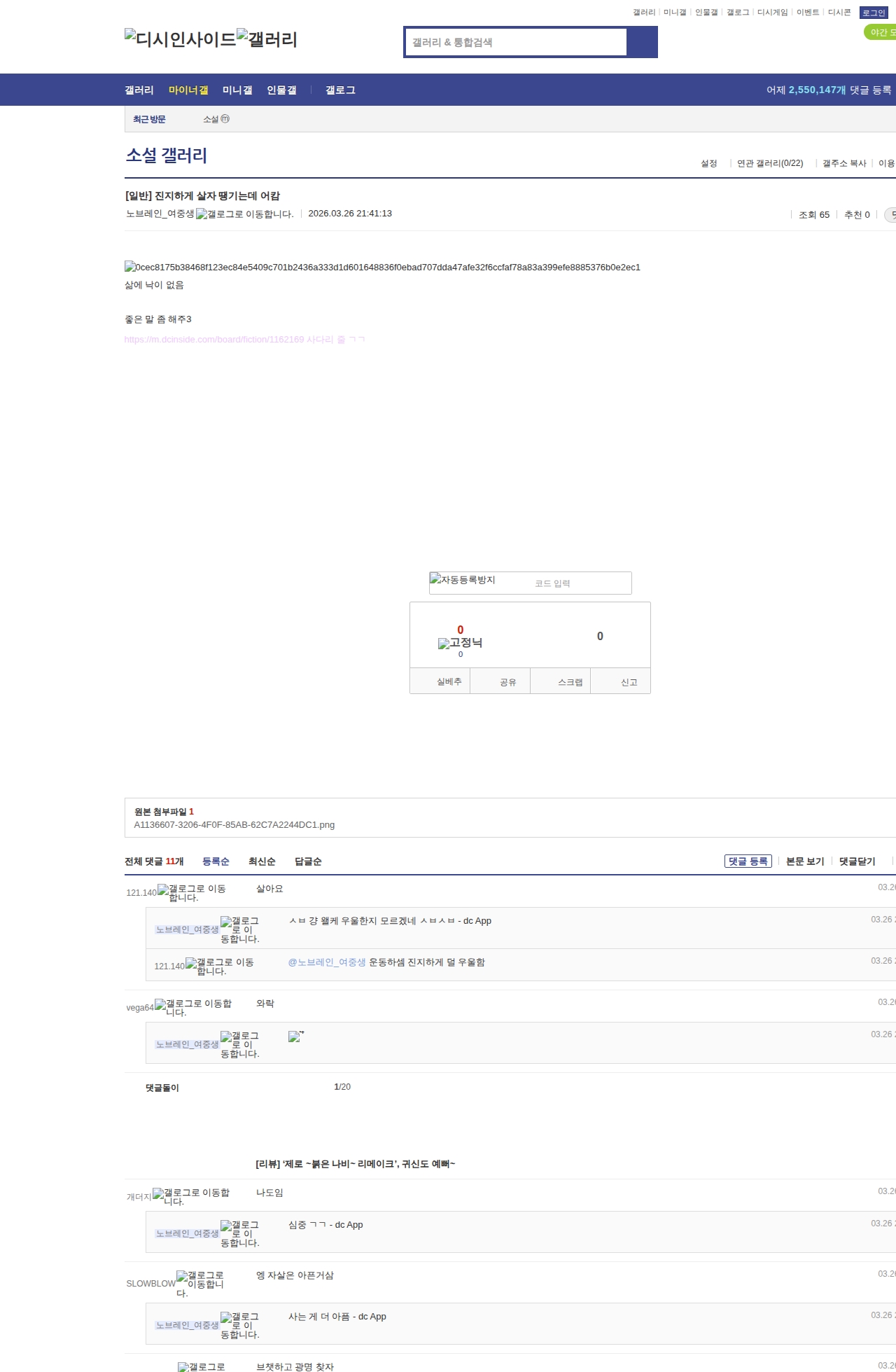Screen dimensions: 896x1372
Task: Open the 소설 갤러리 title link
Action: coord(167,155)
